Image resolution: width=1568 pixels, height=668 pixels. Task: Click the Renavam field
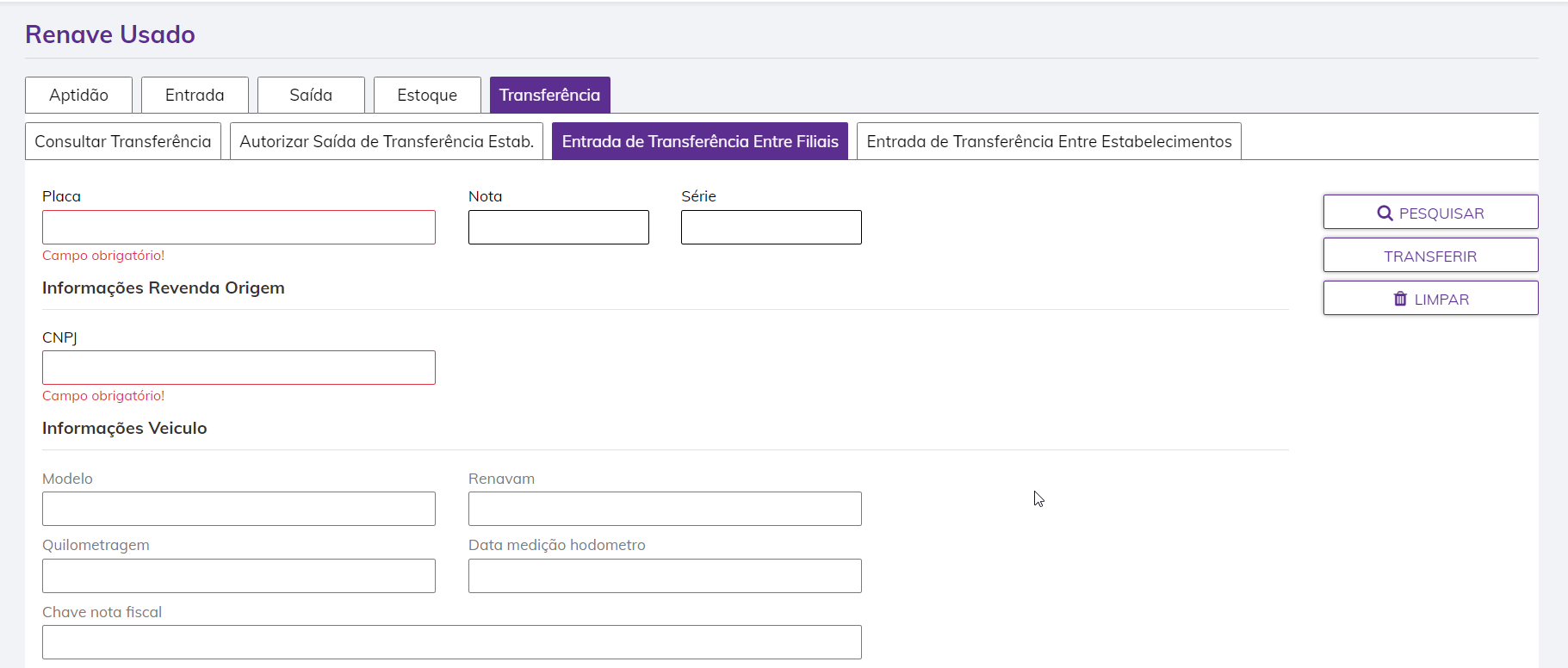pyautogui.click(x=665, y=509)
